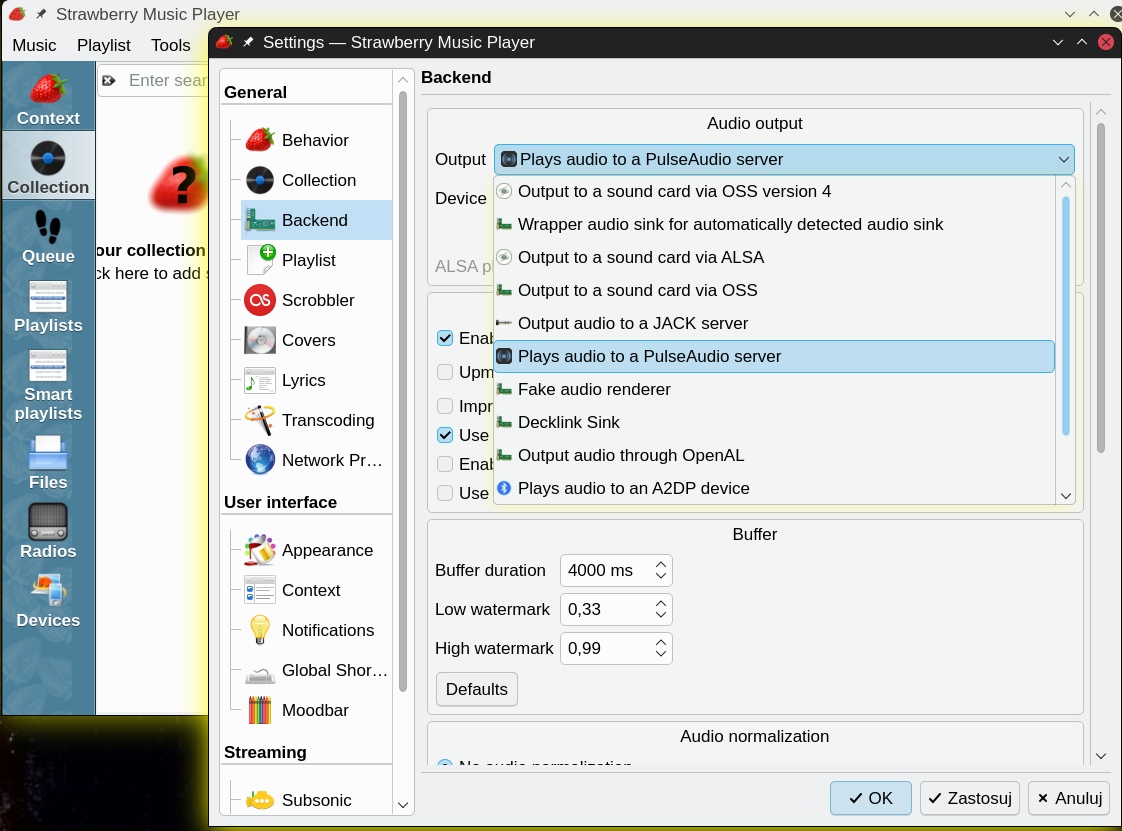Open the Smart playlists sidebar tab

[x=49, y=384]
